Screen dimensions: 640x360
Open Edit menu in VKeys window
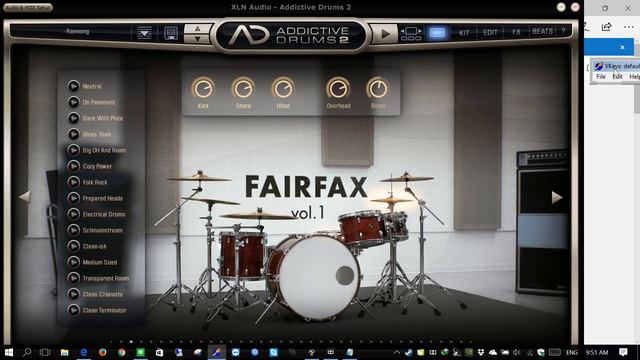coord(617,77)
